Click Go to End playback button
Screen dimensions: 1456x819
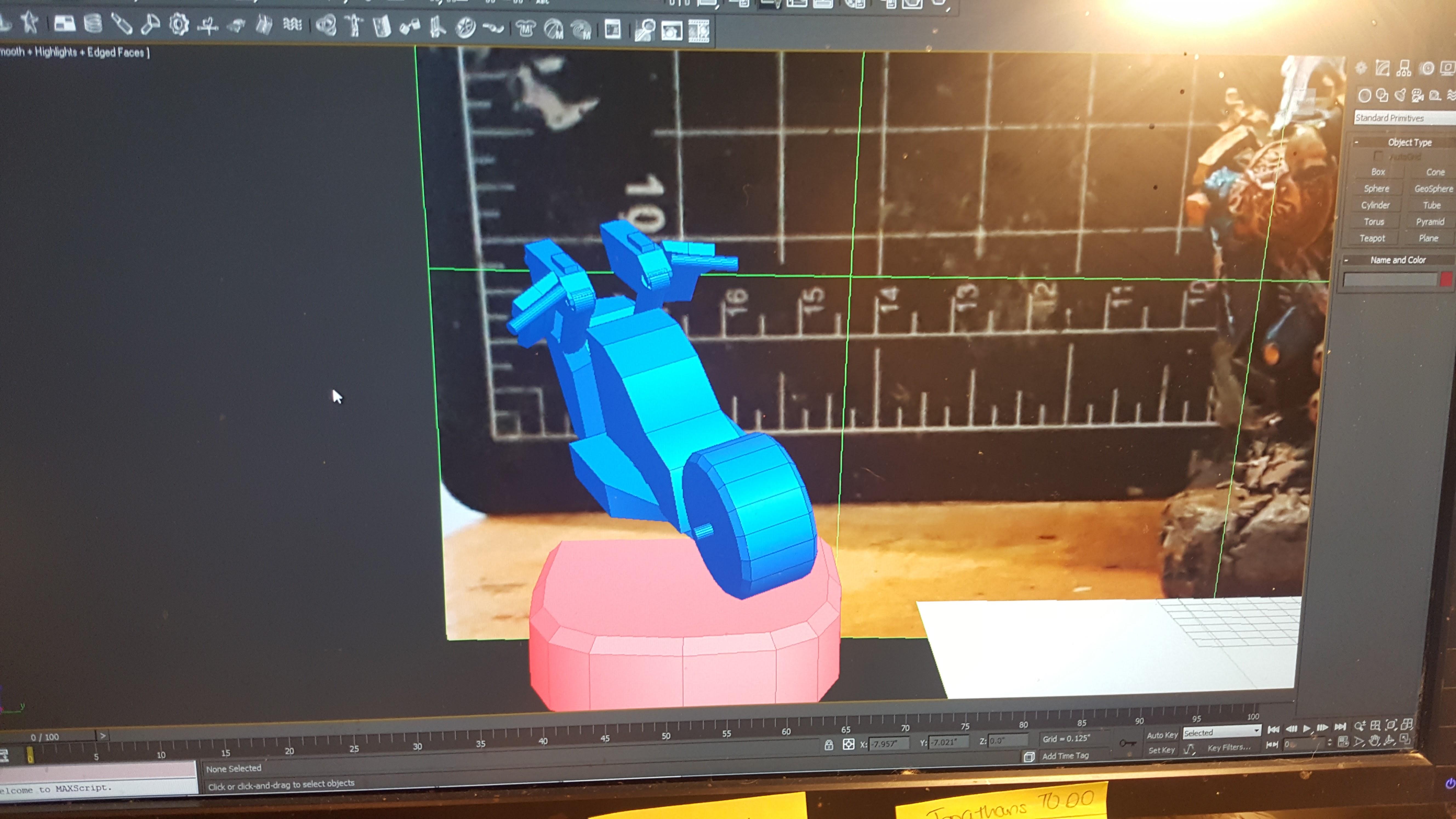[1340, 727]
